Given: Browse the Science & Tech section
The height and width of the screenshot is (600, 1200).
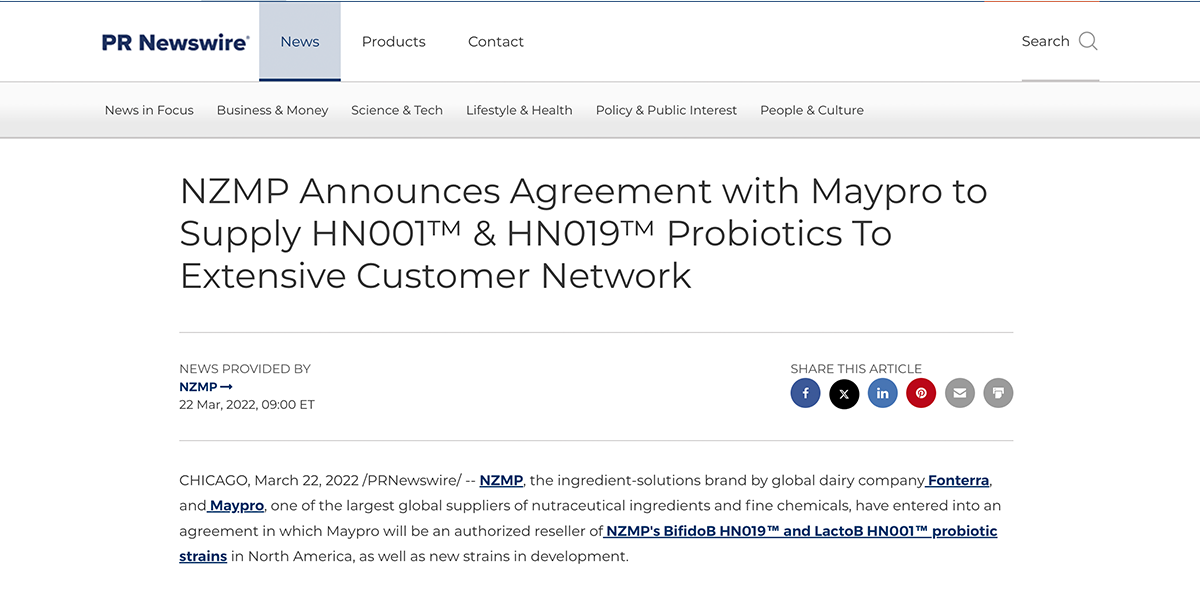Looking at the screenshot, I should pyautogui.click(x=397, y=110).
